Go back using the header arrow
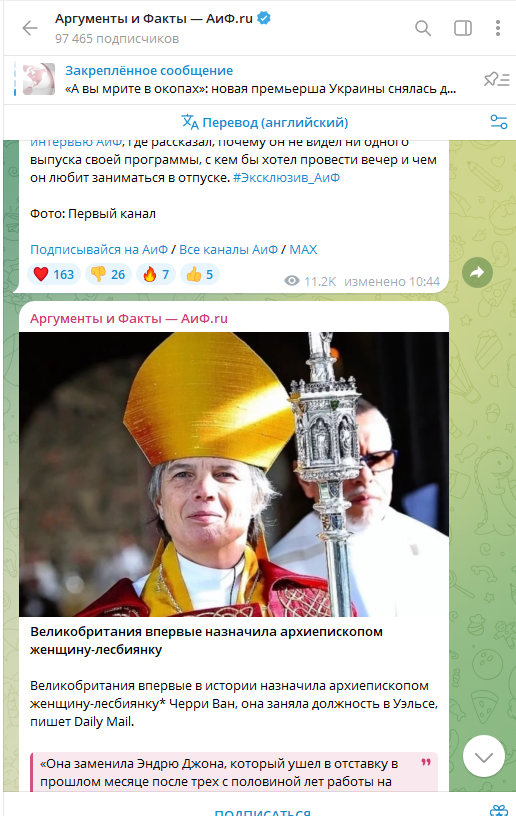Image resolution: width=516 pixels, height=816 pixels. pyautogui.click(x=30, y=28)
